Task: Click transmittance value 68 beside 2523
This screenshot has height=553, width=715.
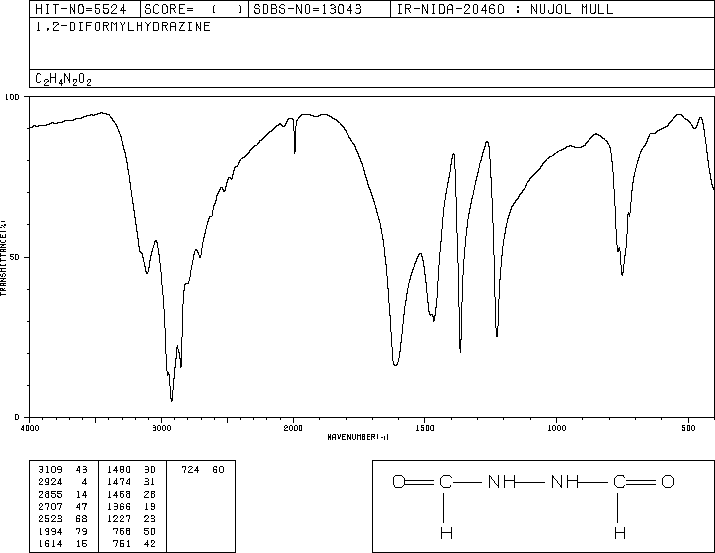Action: 82,519
